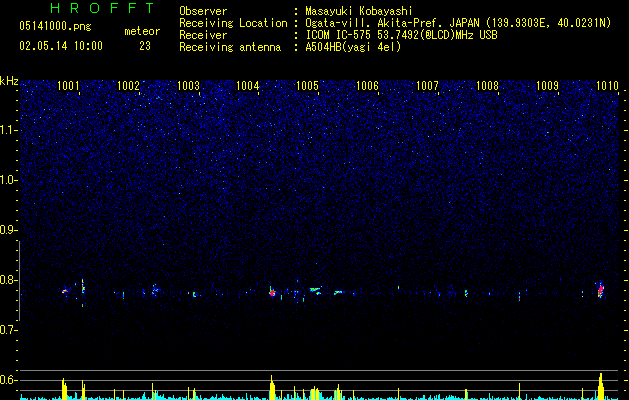This screenshot has width=629, height=400.
Task: Click the 0.7 frequency axis label
Action: click(8, 330)
